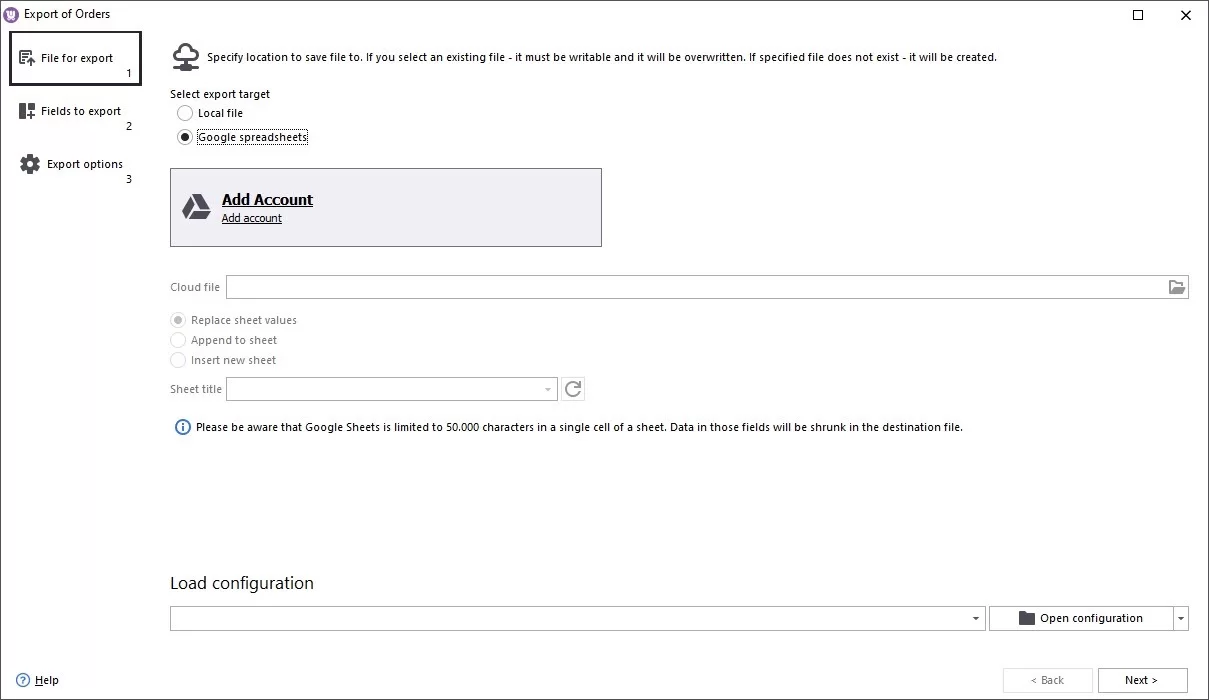
Task: Open the arrow beside Open configuration
Action: click(1181, 619)
